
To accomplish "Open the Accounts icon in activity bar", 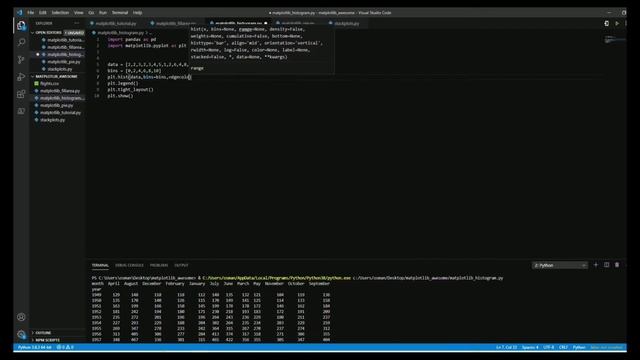I will pos(21,317).
